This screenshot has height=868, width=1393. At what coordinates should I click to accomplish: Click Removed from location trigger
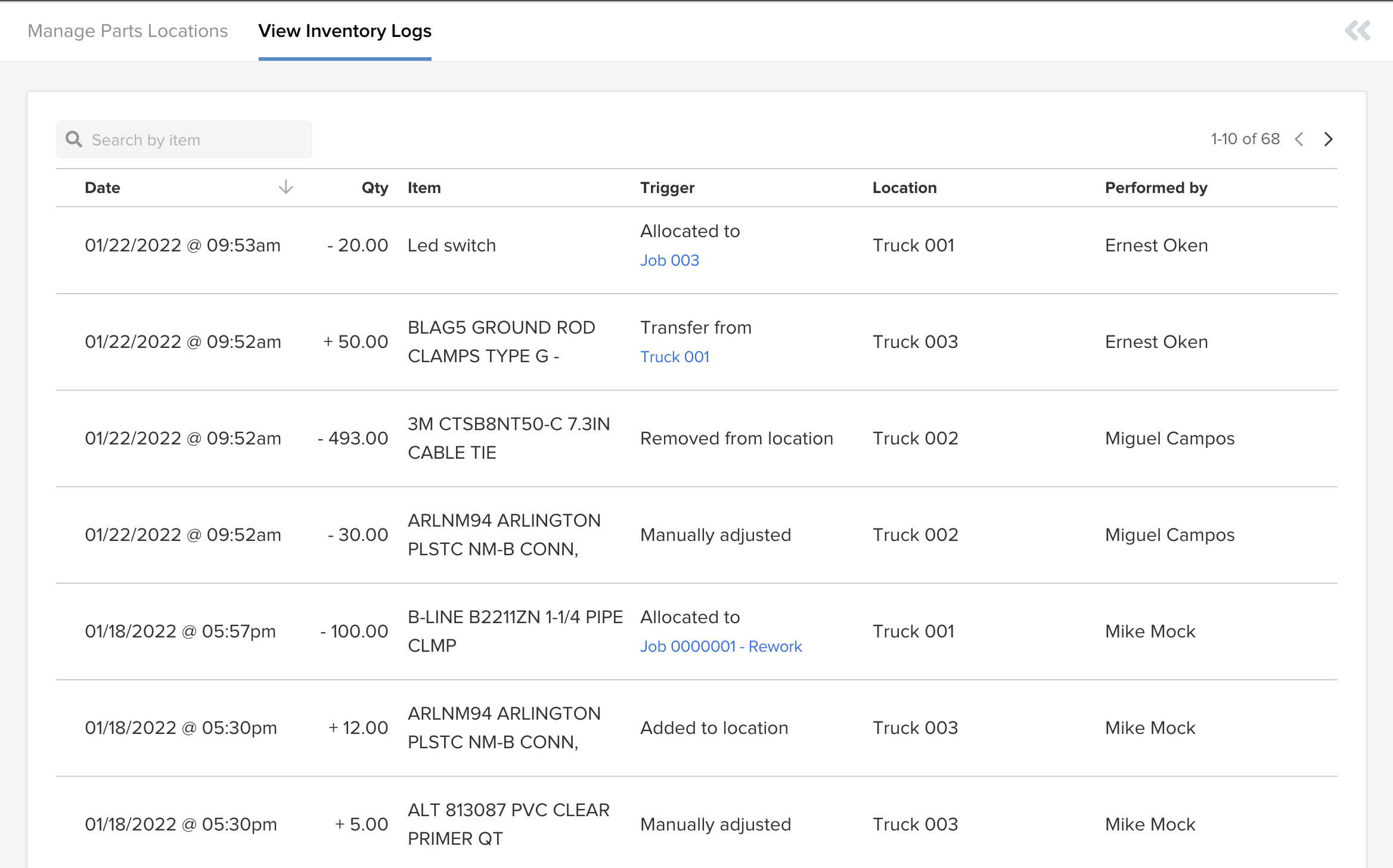click(x=737, y=438)
